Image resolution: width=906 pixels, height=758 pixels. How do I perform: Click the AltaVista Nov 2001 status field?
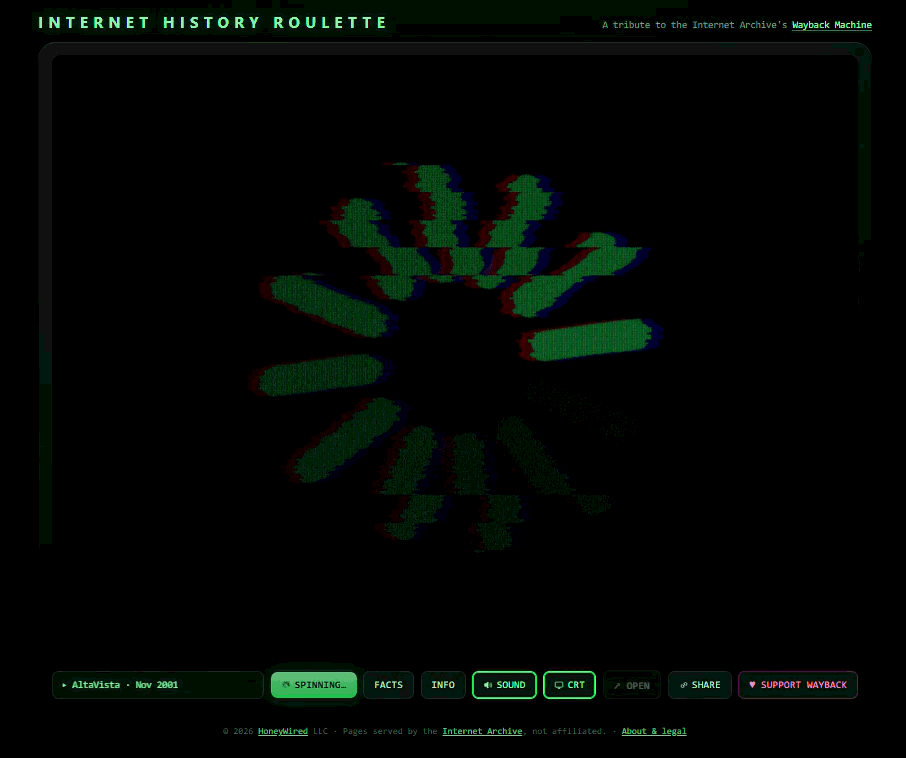(x=158, y=685)
